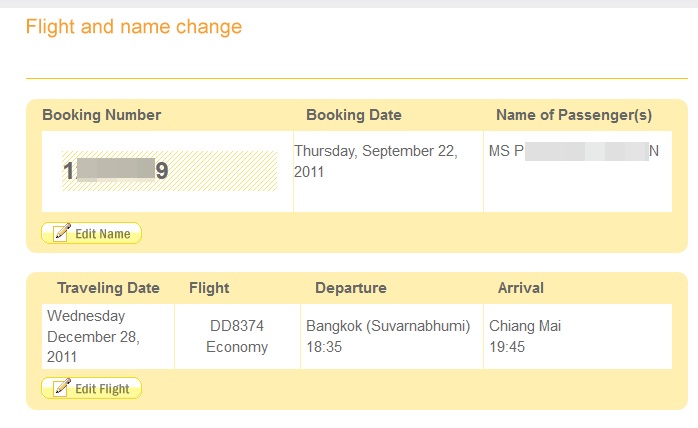Click the Flight and name change heading

(x=134, y=27)
